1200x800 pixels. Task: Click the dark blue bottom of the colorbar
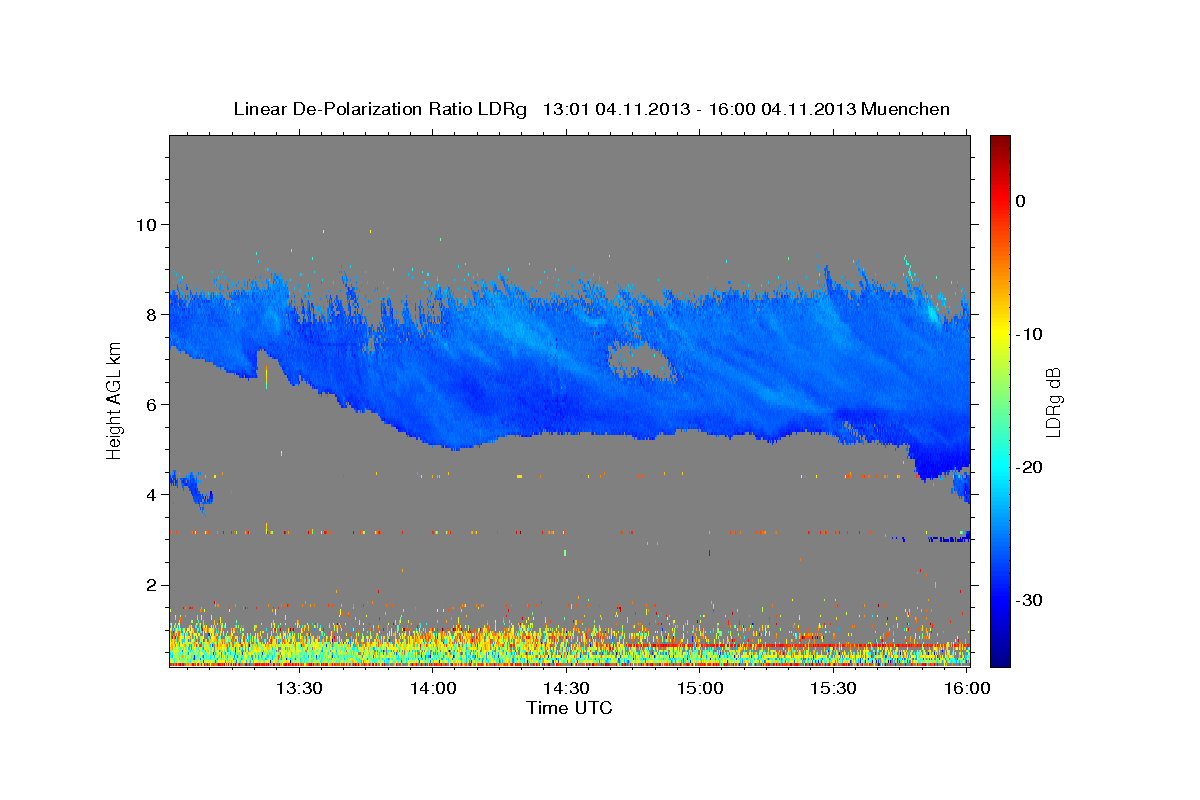[1000, 655]
